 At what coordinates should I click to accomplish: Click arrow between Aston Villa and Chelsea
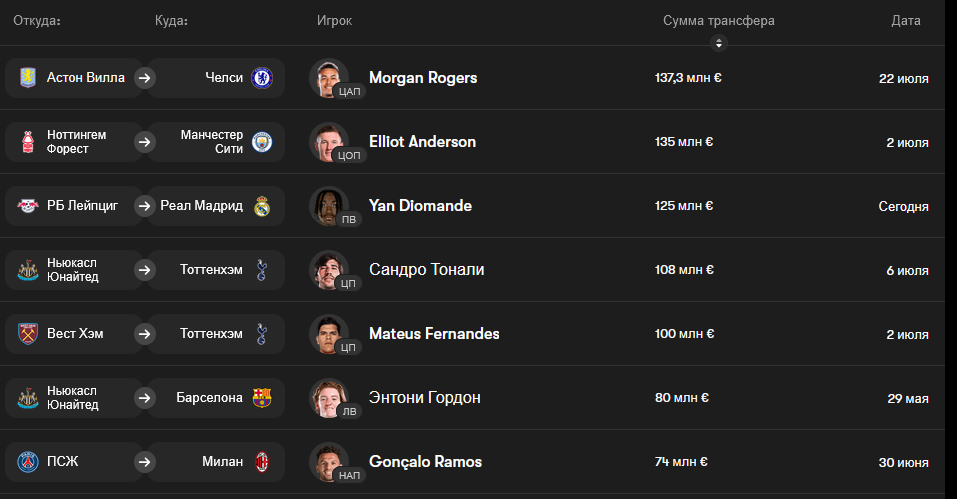tap(145, 78)
